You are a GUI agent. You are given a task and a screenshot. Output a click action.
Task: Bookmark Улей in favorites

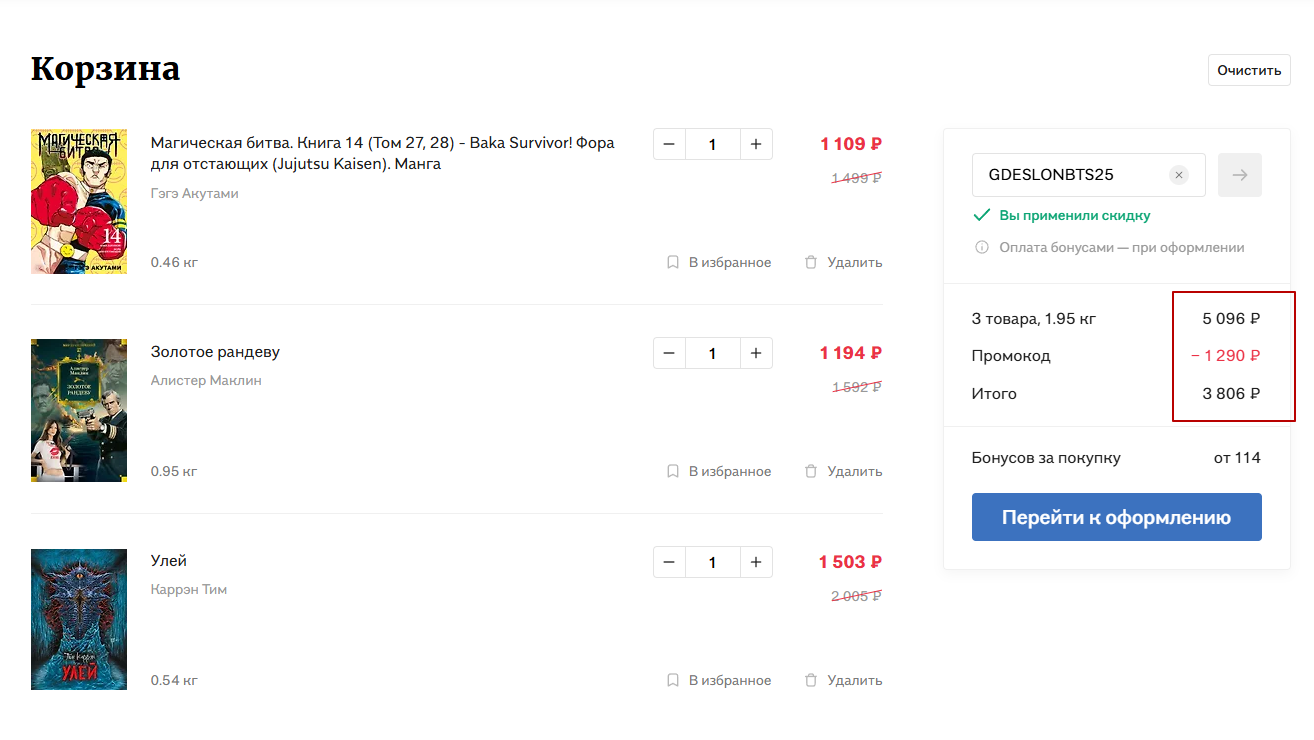[x=719, y=680]
